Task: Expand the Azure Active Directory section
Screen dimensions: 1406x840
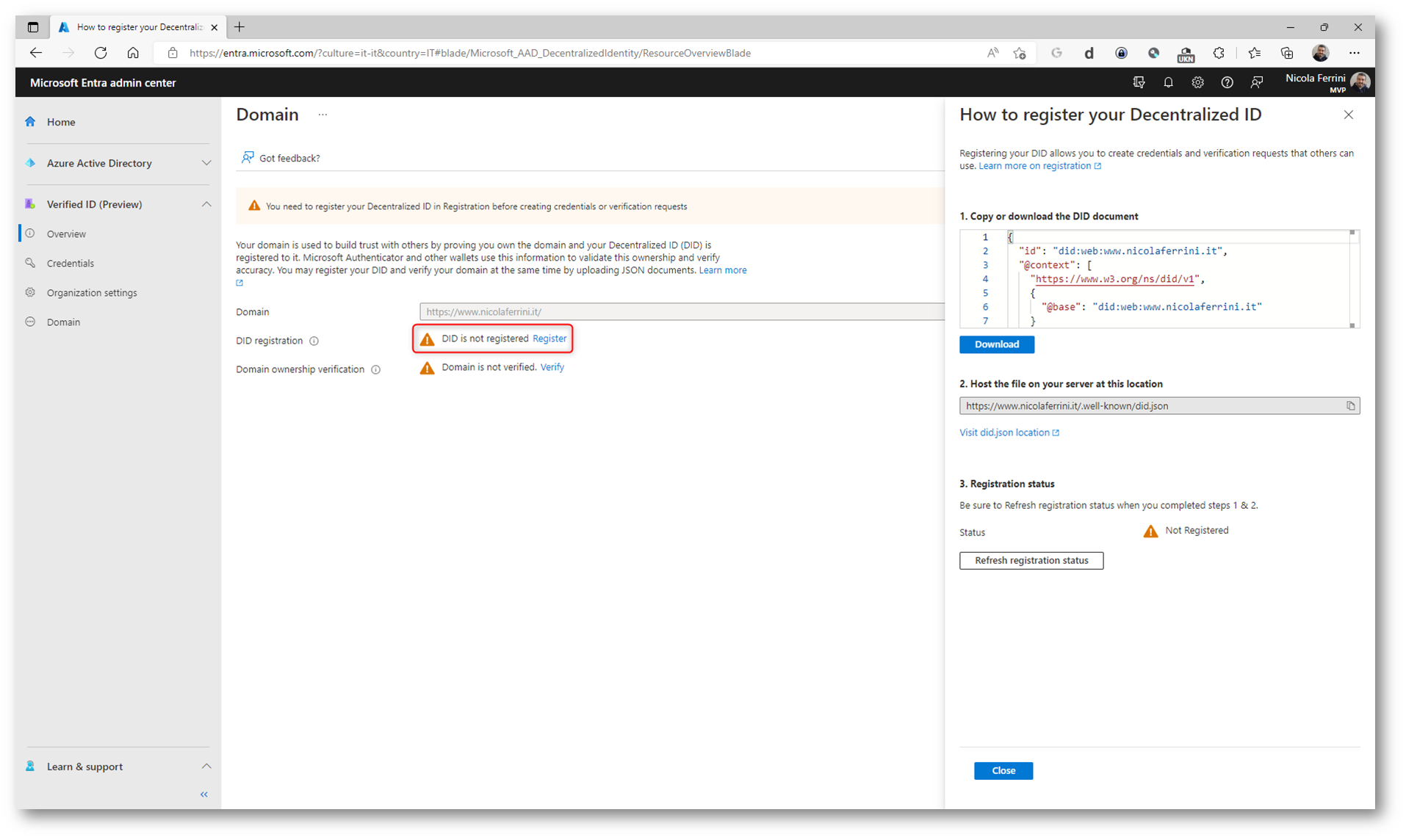Action: click(x=206, y=163)
